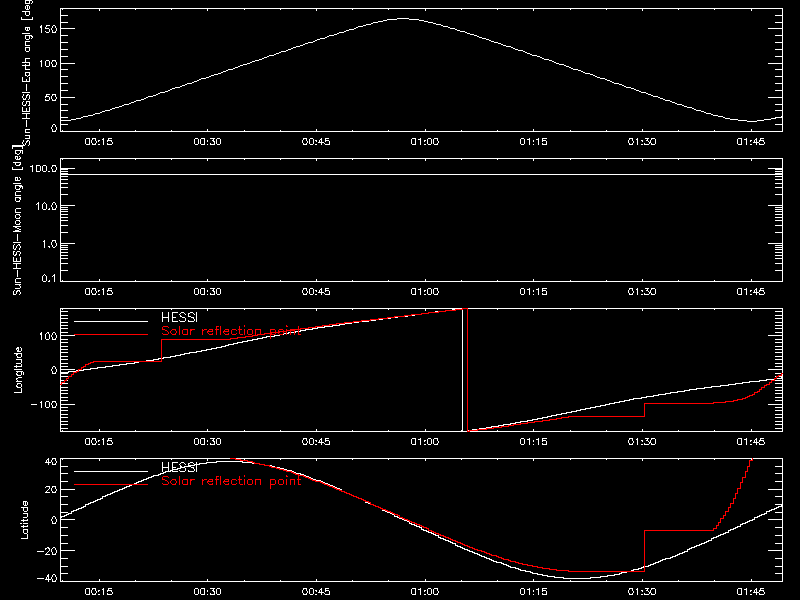Select 01:00 label under the Earth angle plot
800x600 pixels.
click(424, 142)
